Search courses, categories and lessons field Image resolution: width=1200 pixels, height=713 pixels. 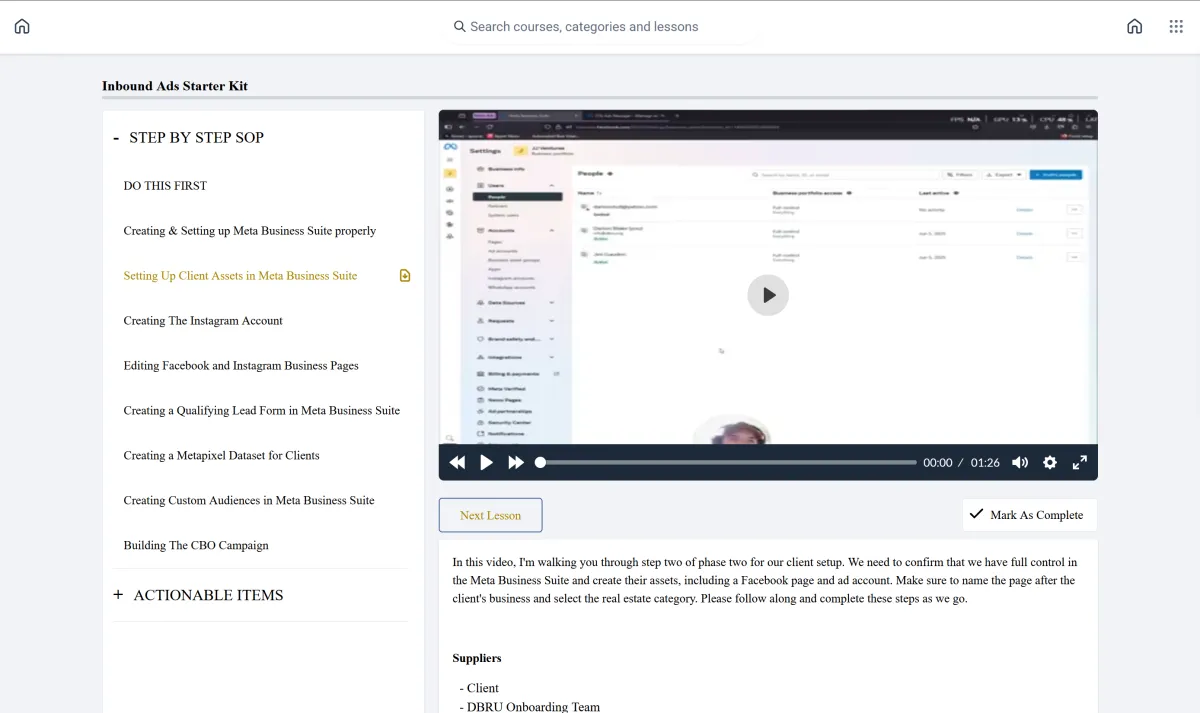[x=600, y=27]
